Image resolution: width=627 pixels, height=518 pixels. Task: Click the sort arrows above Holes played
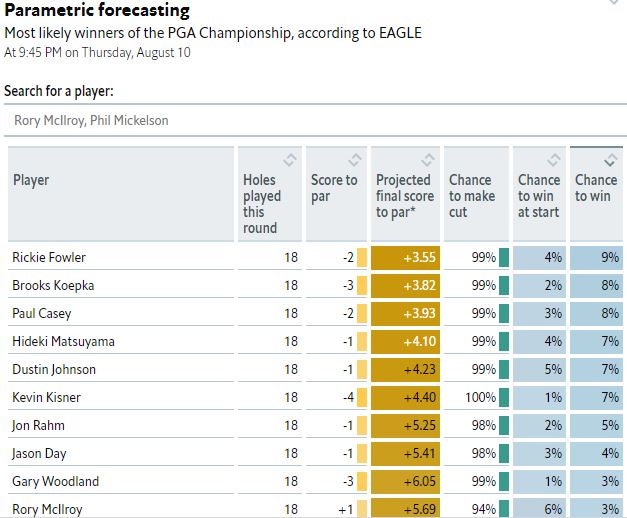click(289, 160)
